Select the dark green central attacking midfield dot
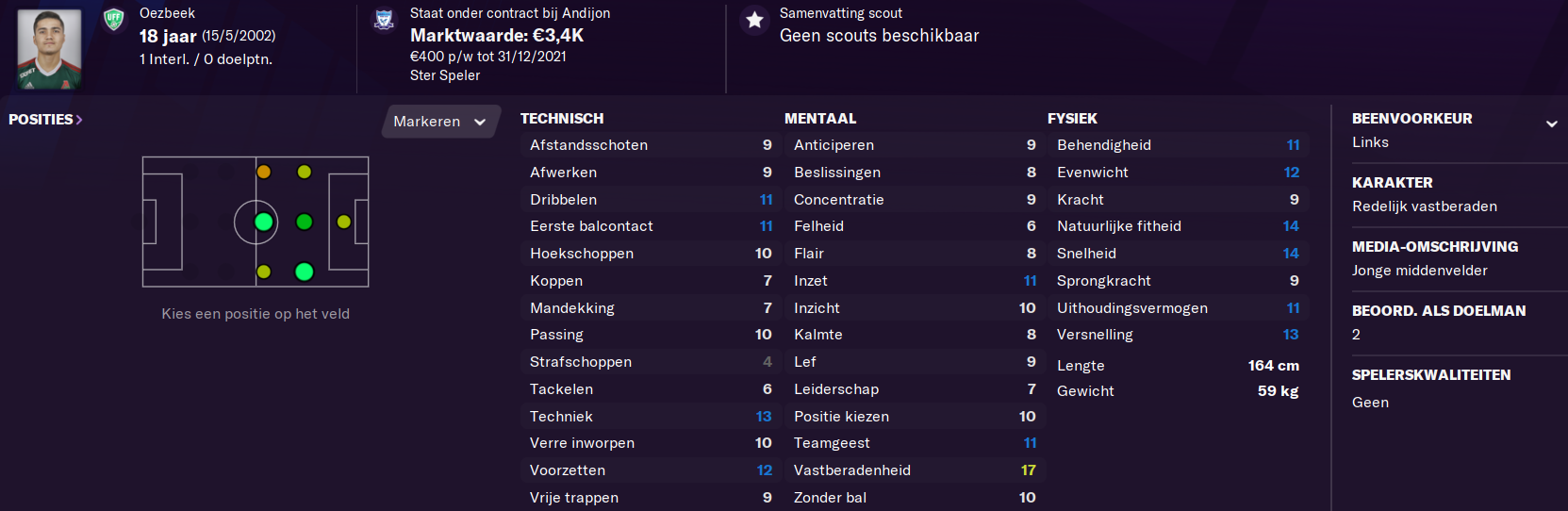The image size is (1568, 511). [305, 223]
